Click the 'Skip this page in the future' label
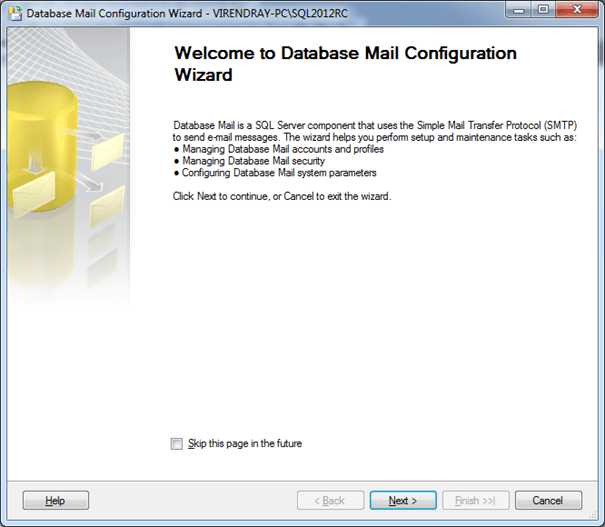 coord(245,444)
